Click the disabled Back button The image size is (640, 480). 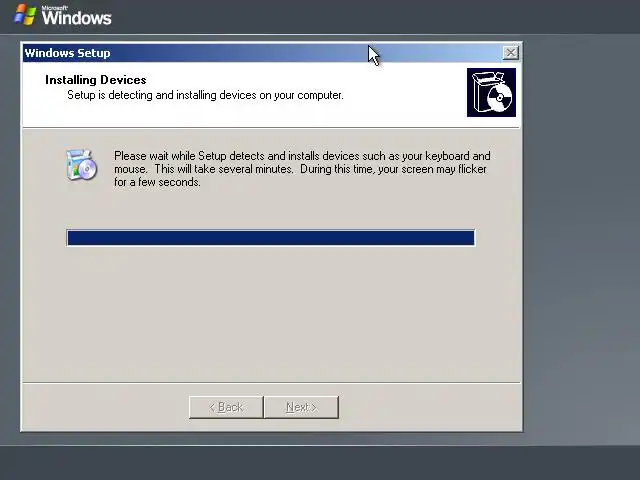[226, 407]
